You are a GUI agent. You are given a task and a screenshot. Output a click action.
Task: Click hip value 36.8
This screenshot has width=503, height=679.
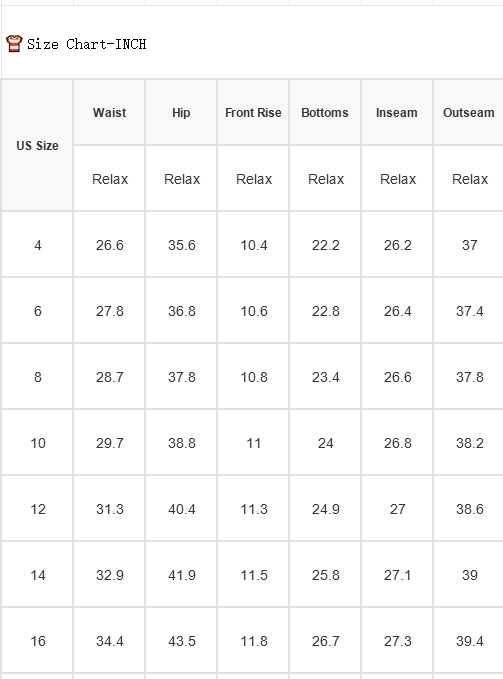pyautogui.click(x=182, y=311)
